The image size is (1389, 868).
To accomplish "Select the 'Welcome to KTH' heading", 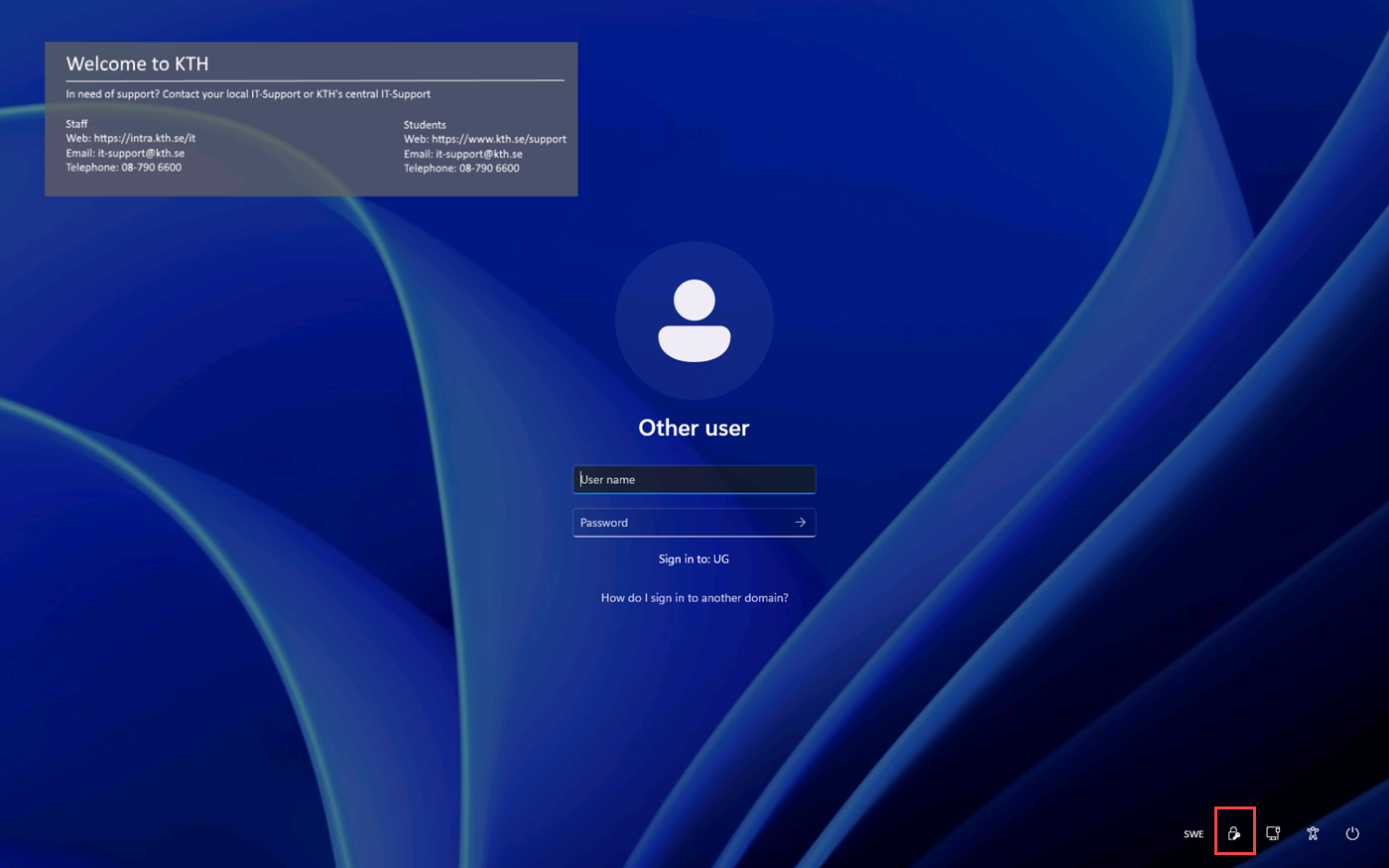I will pos(137,63).
